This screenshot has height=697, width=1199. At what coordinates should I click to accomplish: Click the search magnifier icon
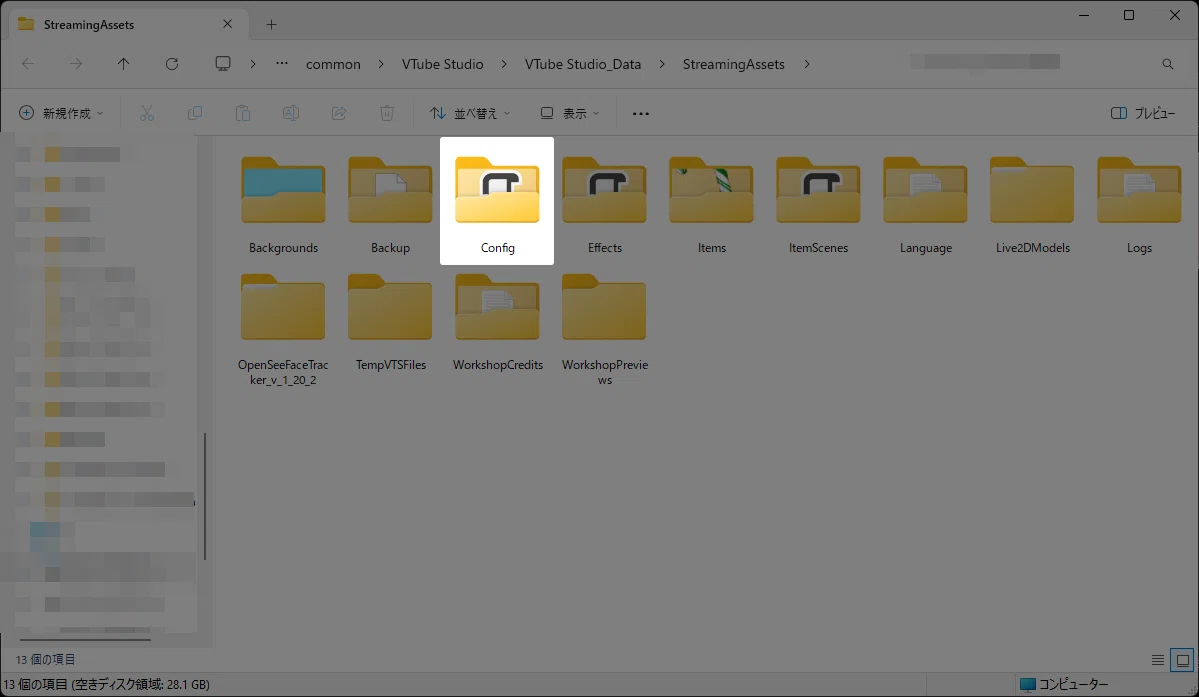pyautogui.click(x=1168, y=64)
